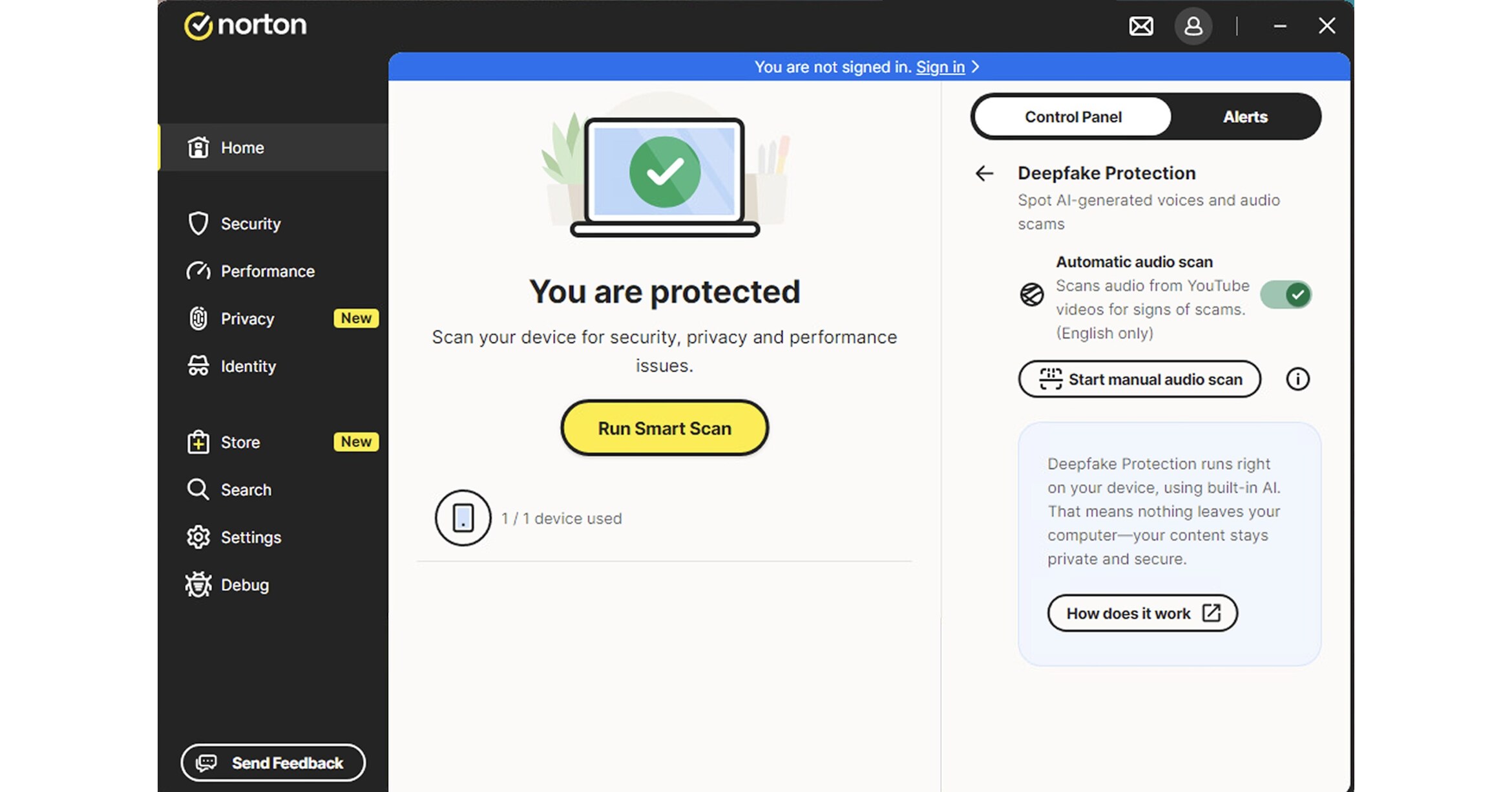Expand the sign in banner chevron
The height and width of the screenshot is (792, 1512).
(x=976, y=67)
